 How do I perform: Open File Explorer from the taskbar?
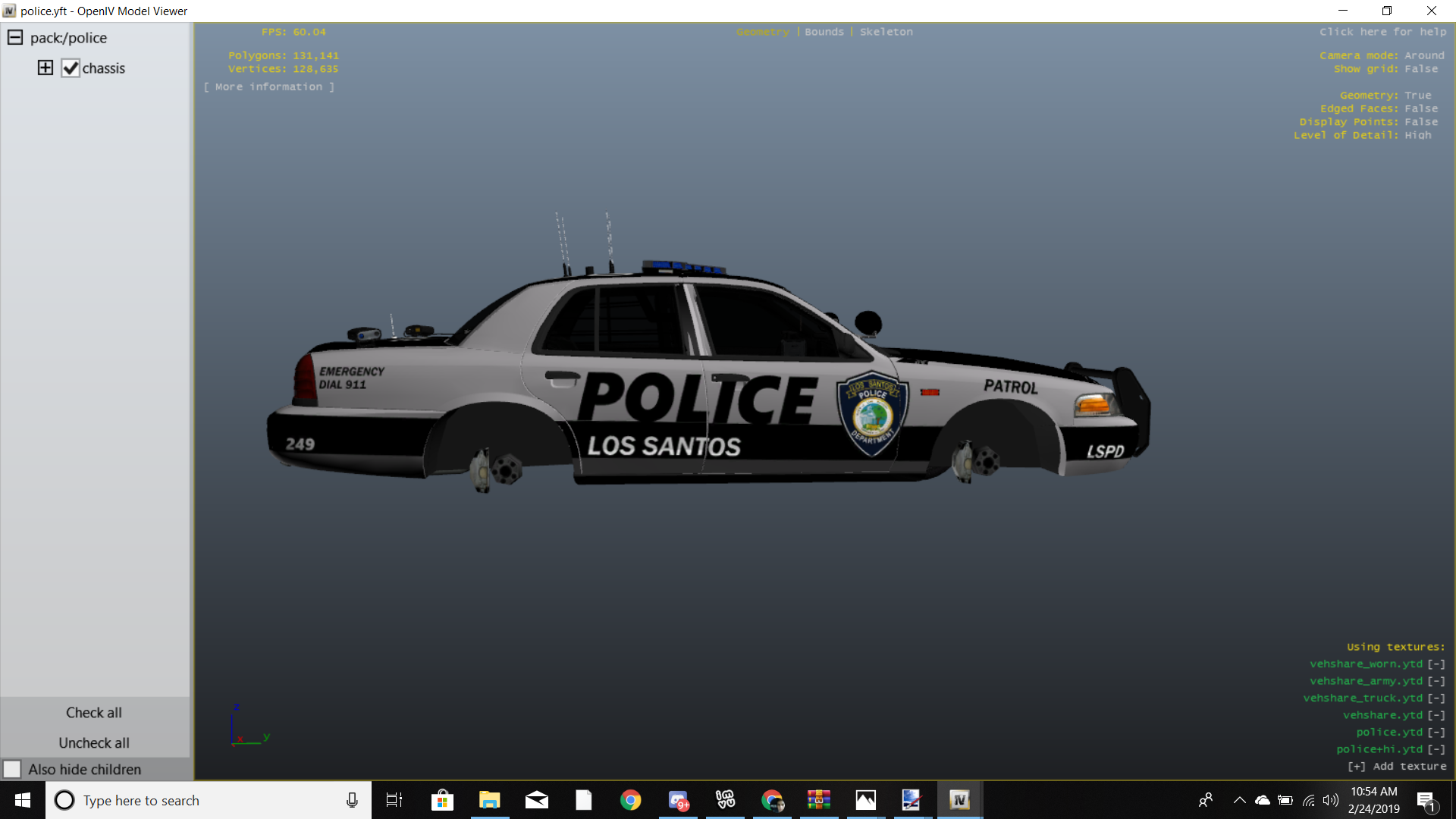tap(489, 800)
